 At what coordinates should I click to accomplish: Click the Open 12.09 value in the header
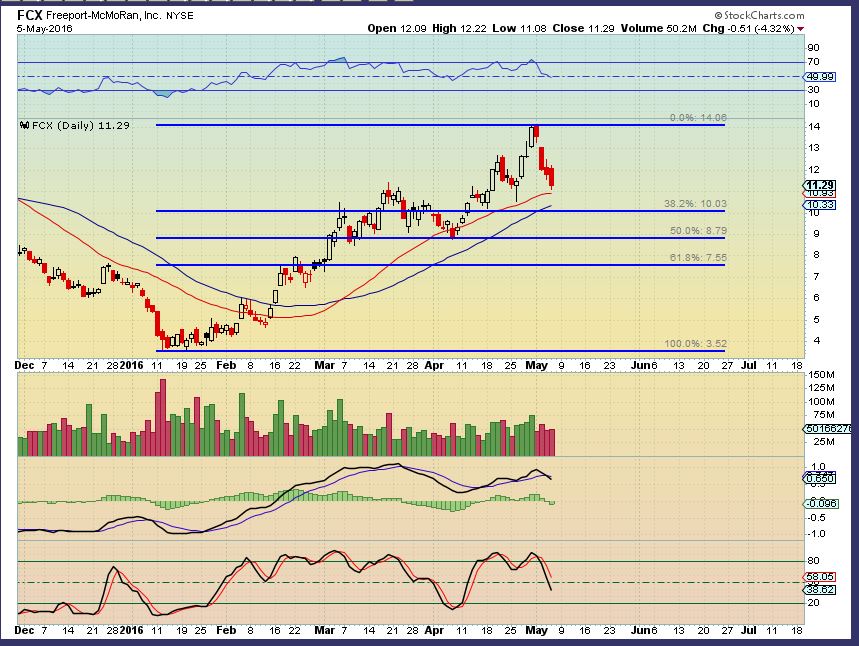pos(397,28)
